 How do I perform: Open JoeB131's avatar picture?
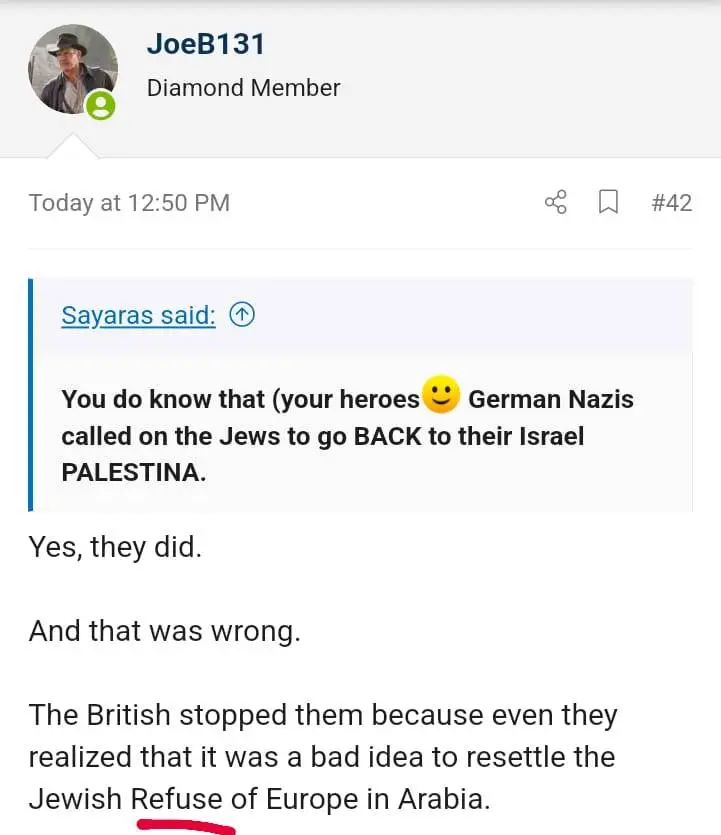72,70
